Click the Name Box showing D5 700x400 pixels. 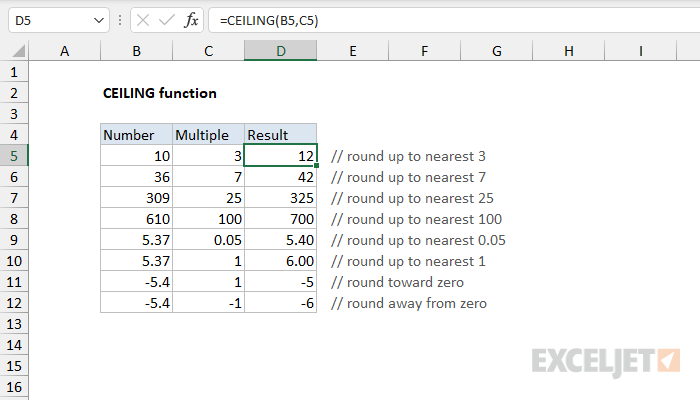(x=58, y=21)
